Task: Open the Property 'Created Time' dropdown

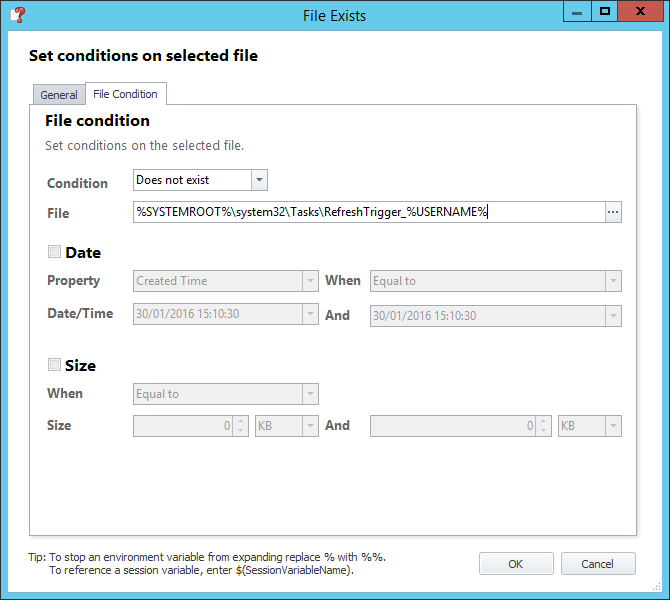Action: [310, 281]
